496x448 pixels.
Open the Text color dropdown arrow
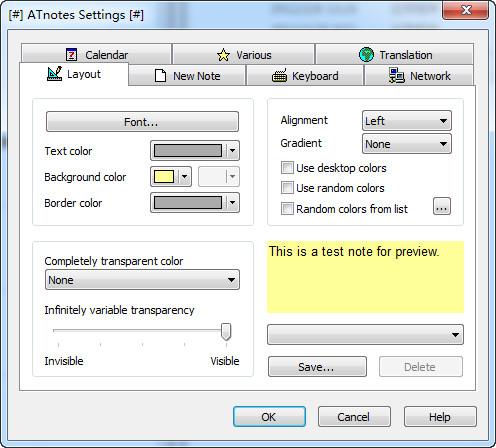[x=232, y=150]
